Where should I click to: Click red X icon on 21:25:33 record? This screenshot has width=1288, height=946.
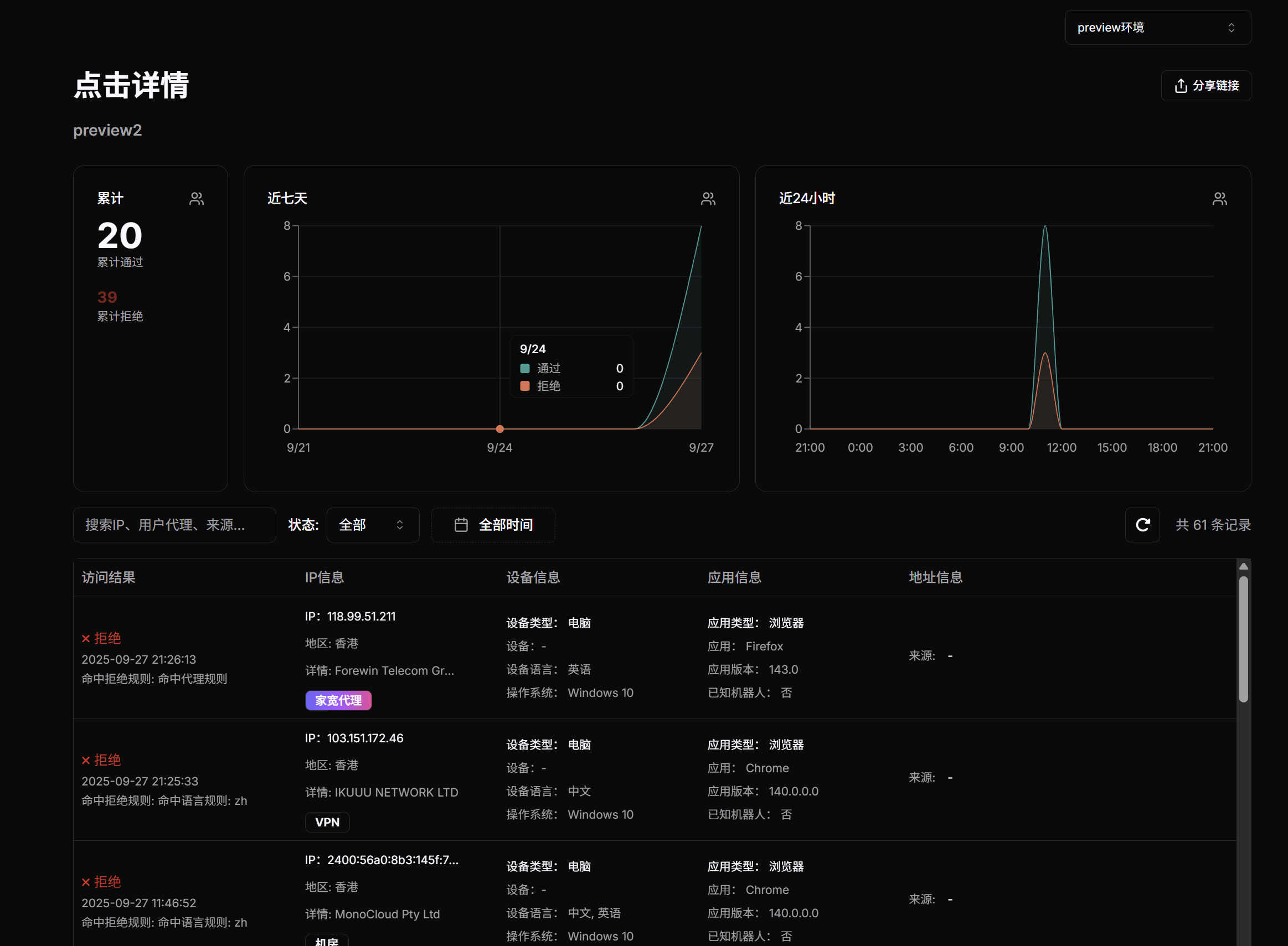[86, 761]
